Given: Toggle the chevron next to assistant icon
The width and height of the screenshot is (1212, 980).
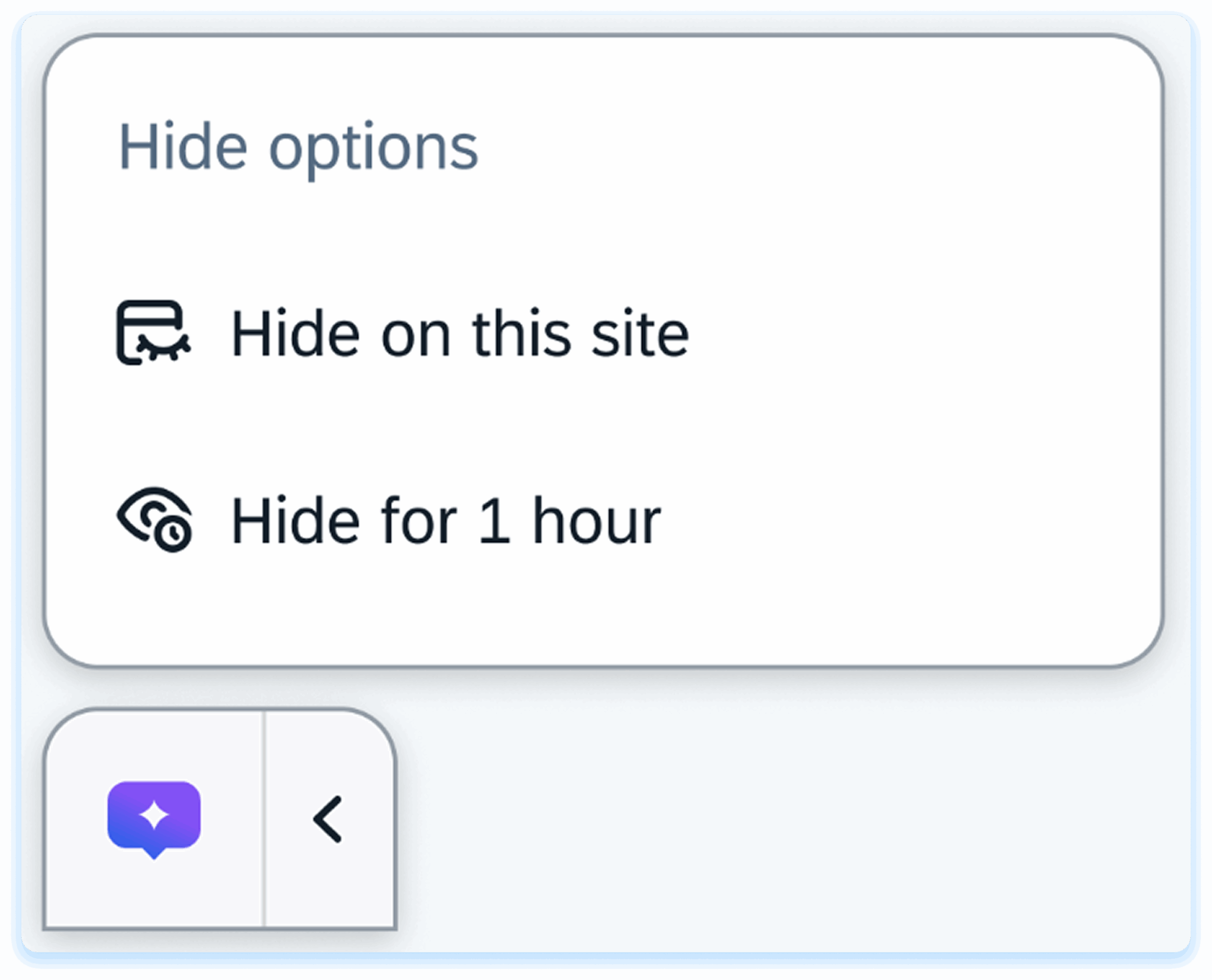Looking at the screenshot, I should pyautogui.click(x=328, y=819).
